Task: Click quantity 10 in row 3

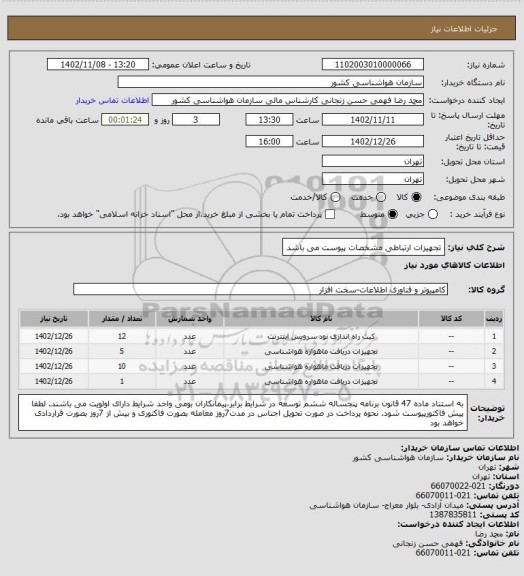Action: tap(122, 366)
